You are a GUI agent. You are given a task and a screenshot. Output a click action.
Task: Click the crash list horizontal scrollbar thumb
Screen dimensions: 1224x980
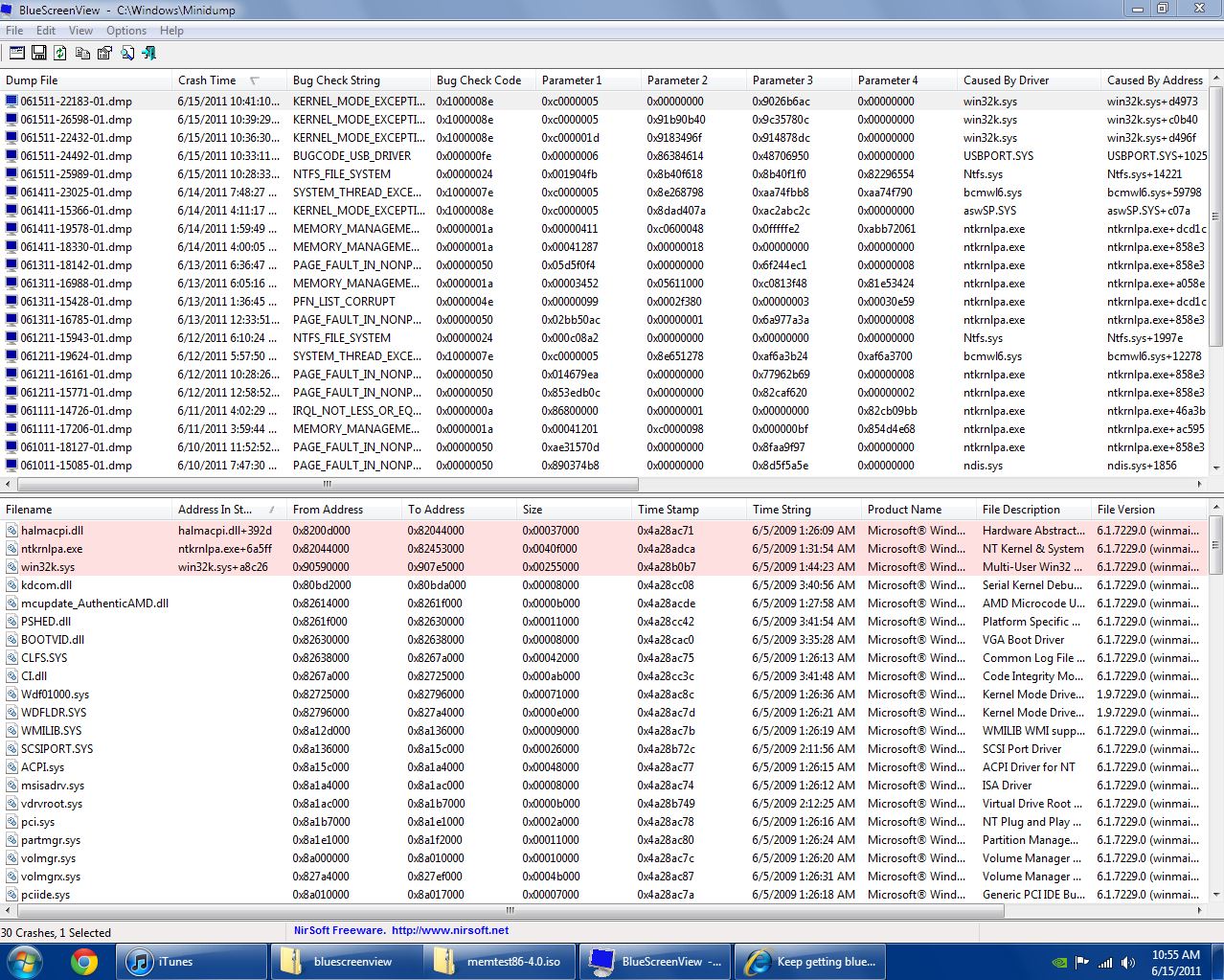327,485
